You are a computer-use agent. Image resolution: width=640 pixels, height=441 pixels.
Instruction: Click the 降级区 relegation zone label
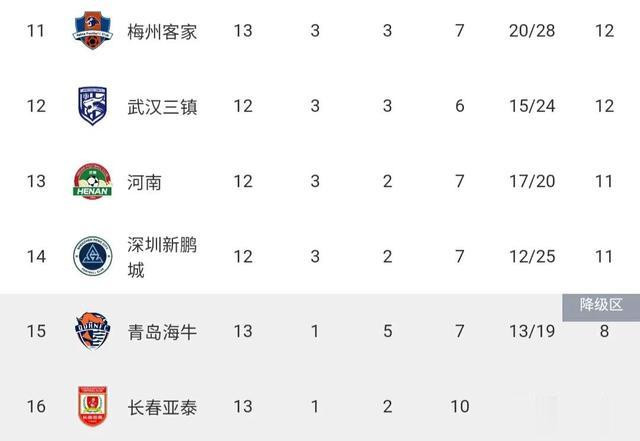601,305
